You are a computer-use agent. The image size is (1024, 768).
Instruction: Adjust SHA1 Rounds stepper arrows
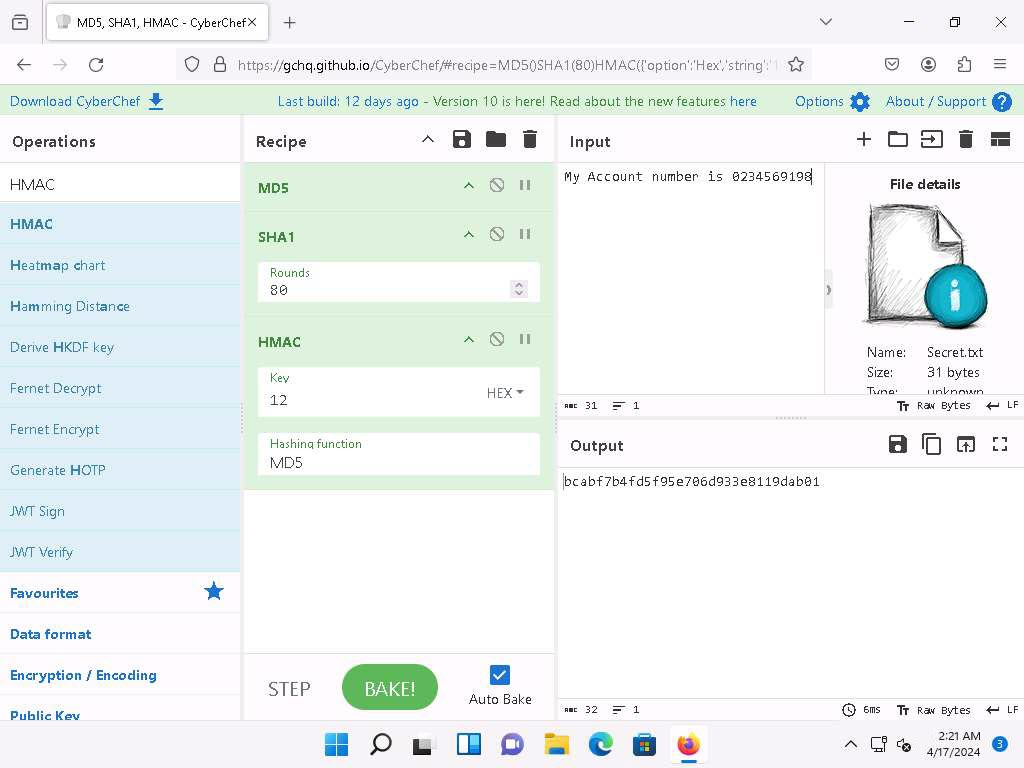pyautogui.click(x=518, y=289)
